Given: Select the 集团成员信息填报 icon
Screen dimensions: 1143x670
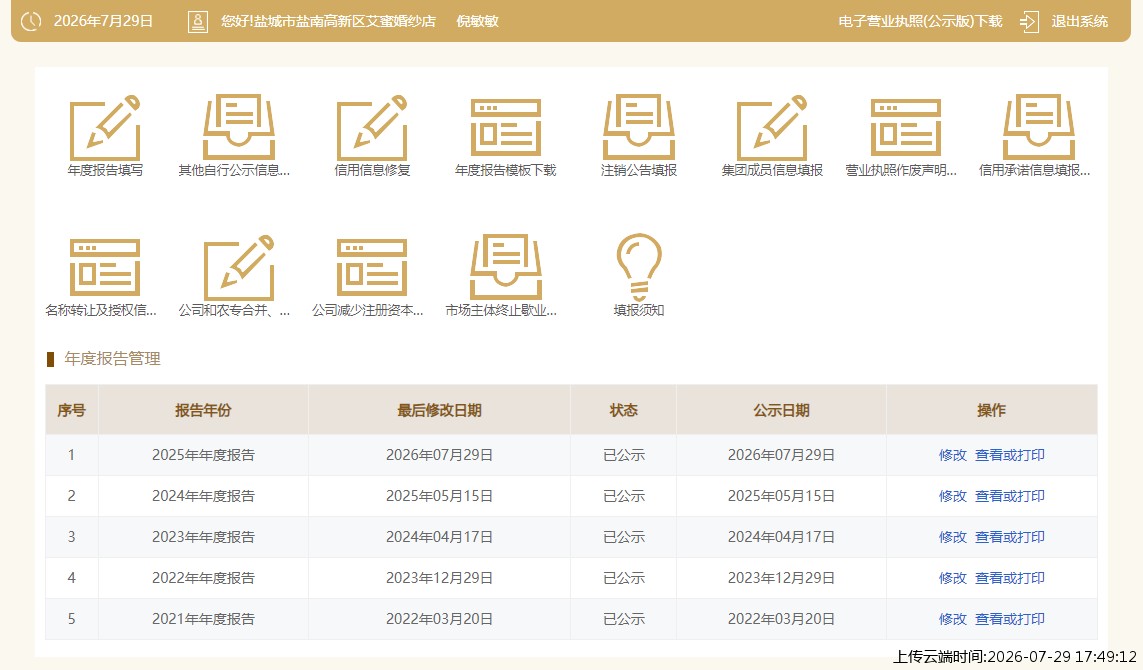Looking at the screenshot, I should tap(772, 128).
